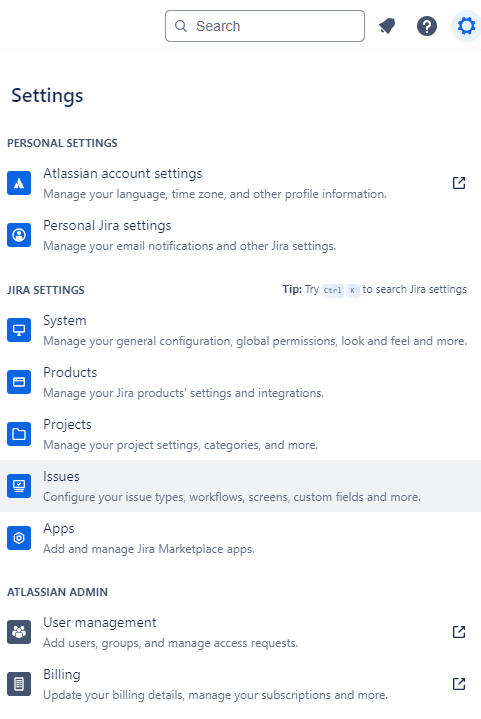Click the Projects folder icon

(19, 434)
